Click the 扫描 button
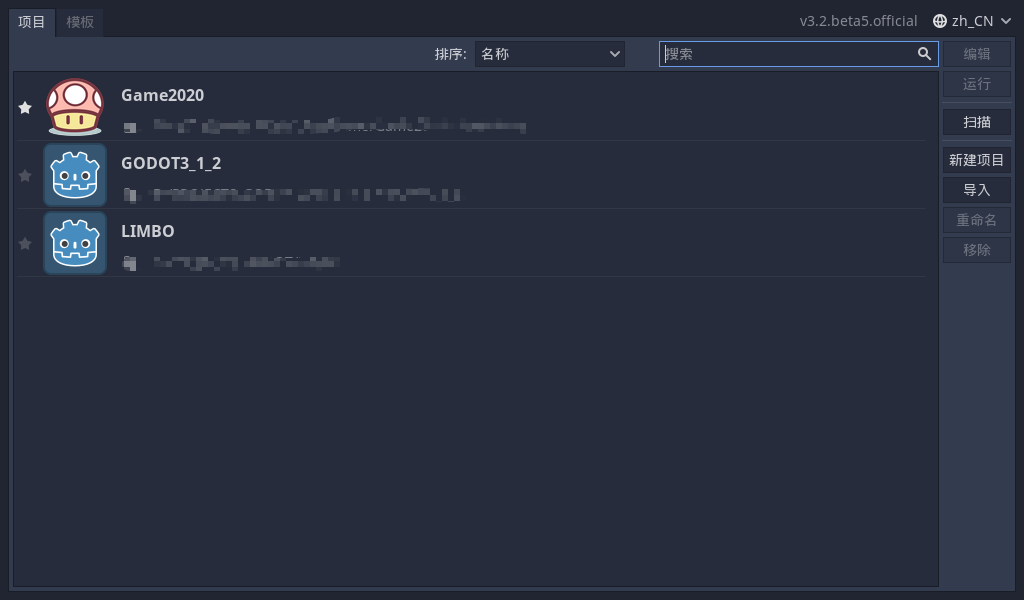 click(x=976, y=122)
